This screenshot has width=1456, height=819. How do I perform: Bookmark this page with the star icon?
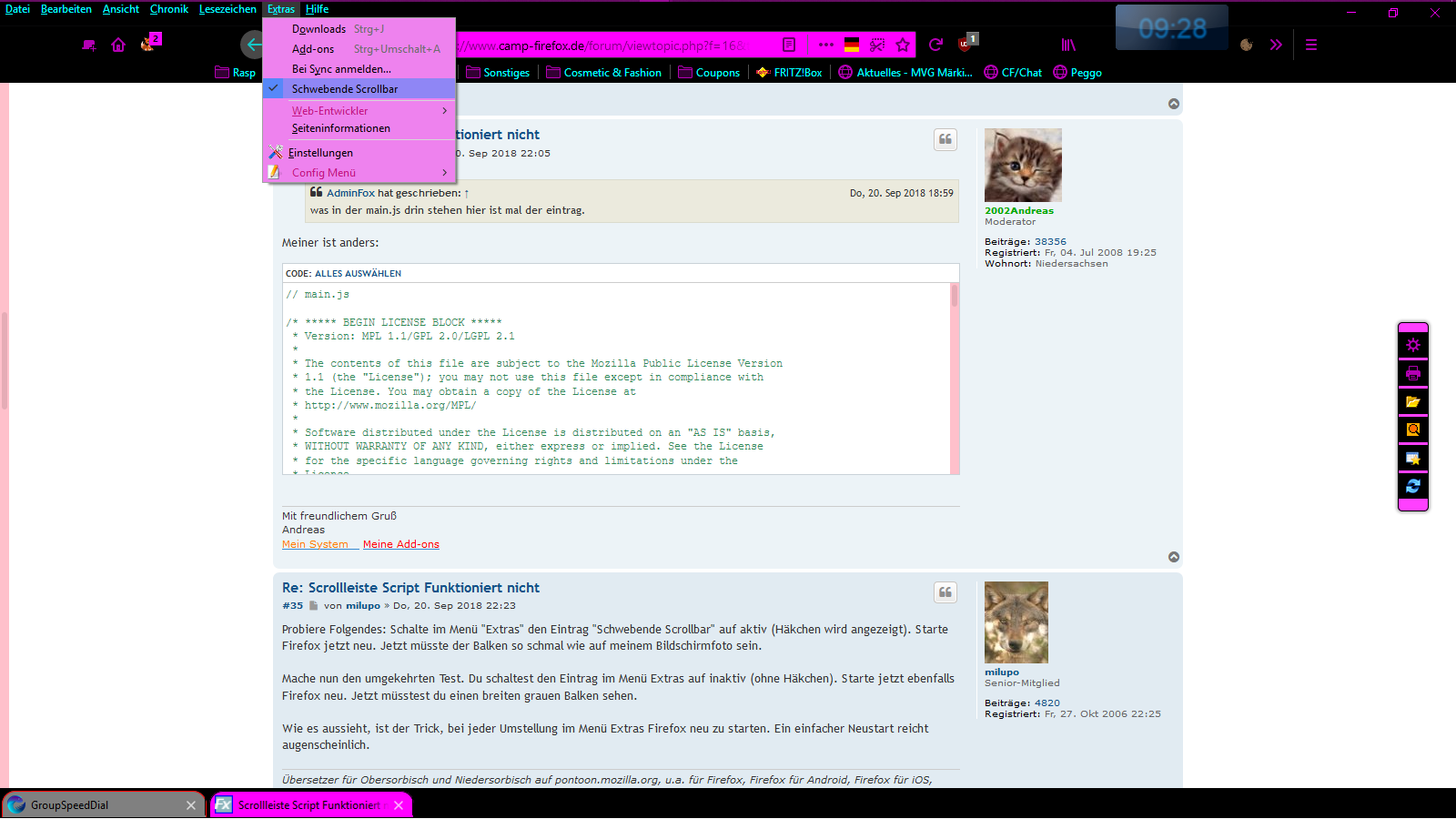point(903,45)
